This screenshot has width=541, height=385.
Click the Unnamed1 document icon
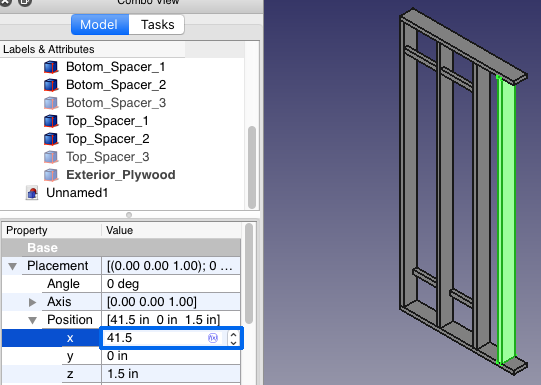[x=32, y=193]
